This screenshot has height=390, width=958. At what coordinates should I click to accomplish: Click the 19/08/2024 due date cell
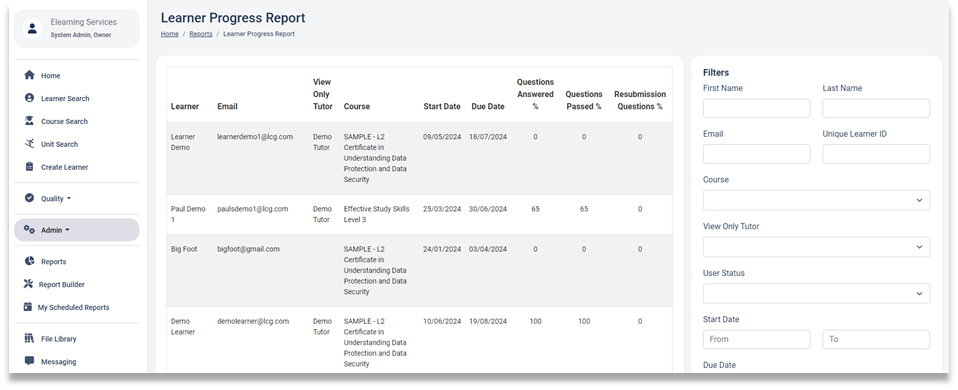(488, 322)
